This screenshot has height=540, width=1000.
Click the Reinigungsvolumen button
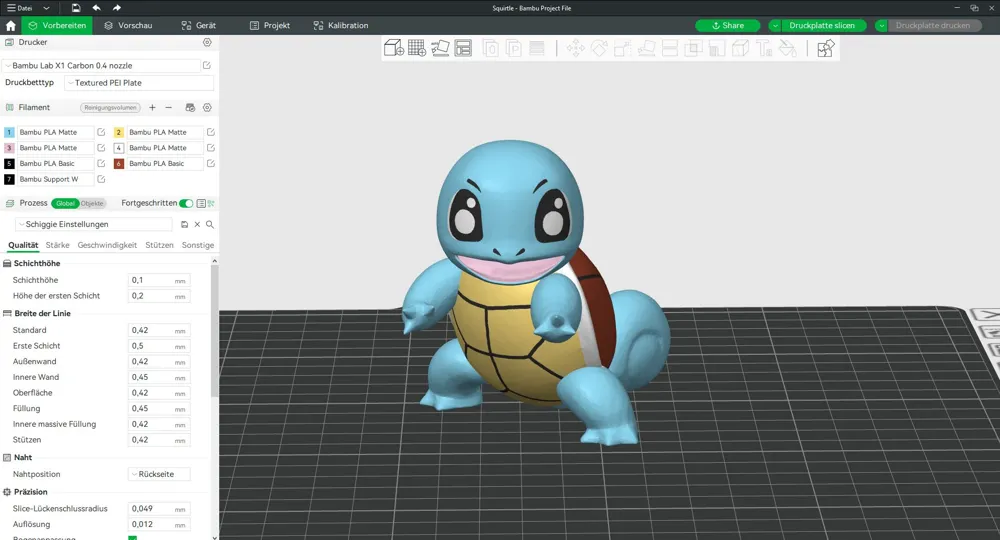tap(110, 108)
